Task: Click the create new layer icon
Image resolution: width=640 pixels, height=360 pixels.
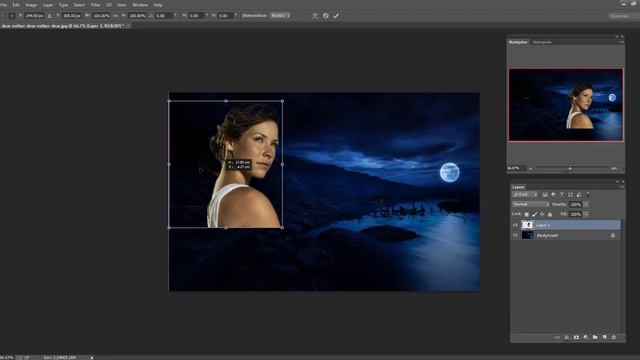Action: pos(604,337)
